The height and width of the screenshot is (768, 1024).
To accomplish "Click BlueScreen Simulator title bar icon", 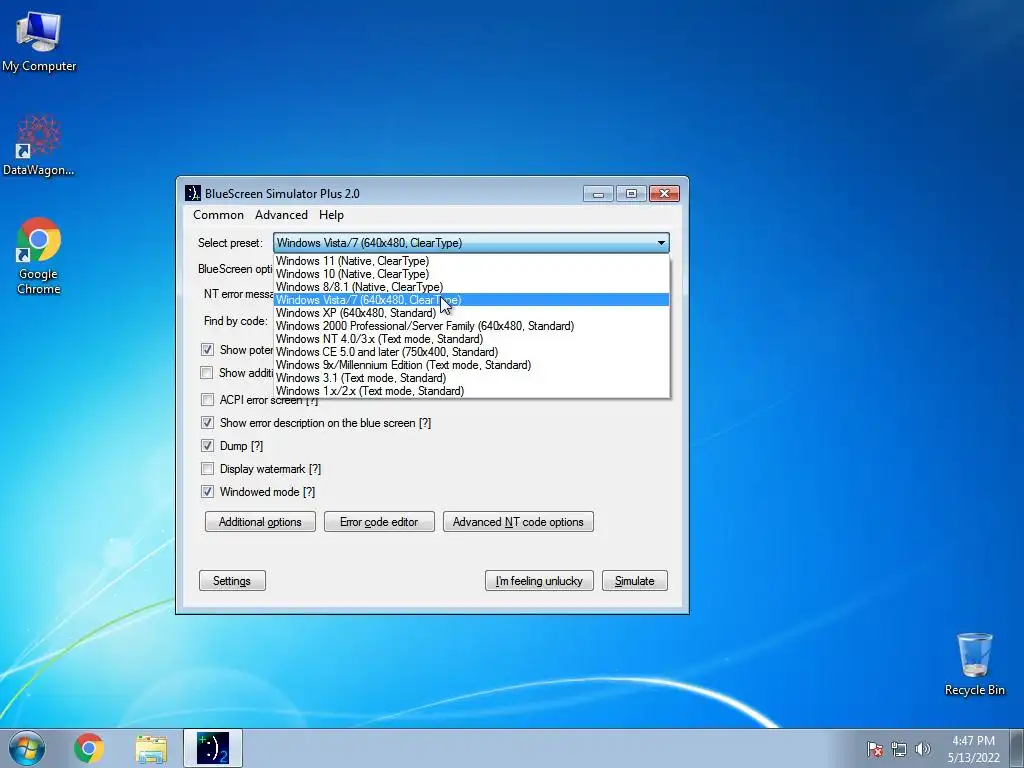I will [x=193, y=193].
